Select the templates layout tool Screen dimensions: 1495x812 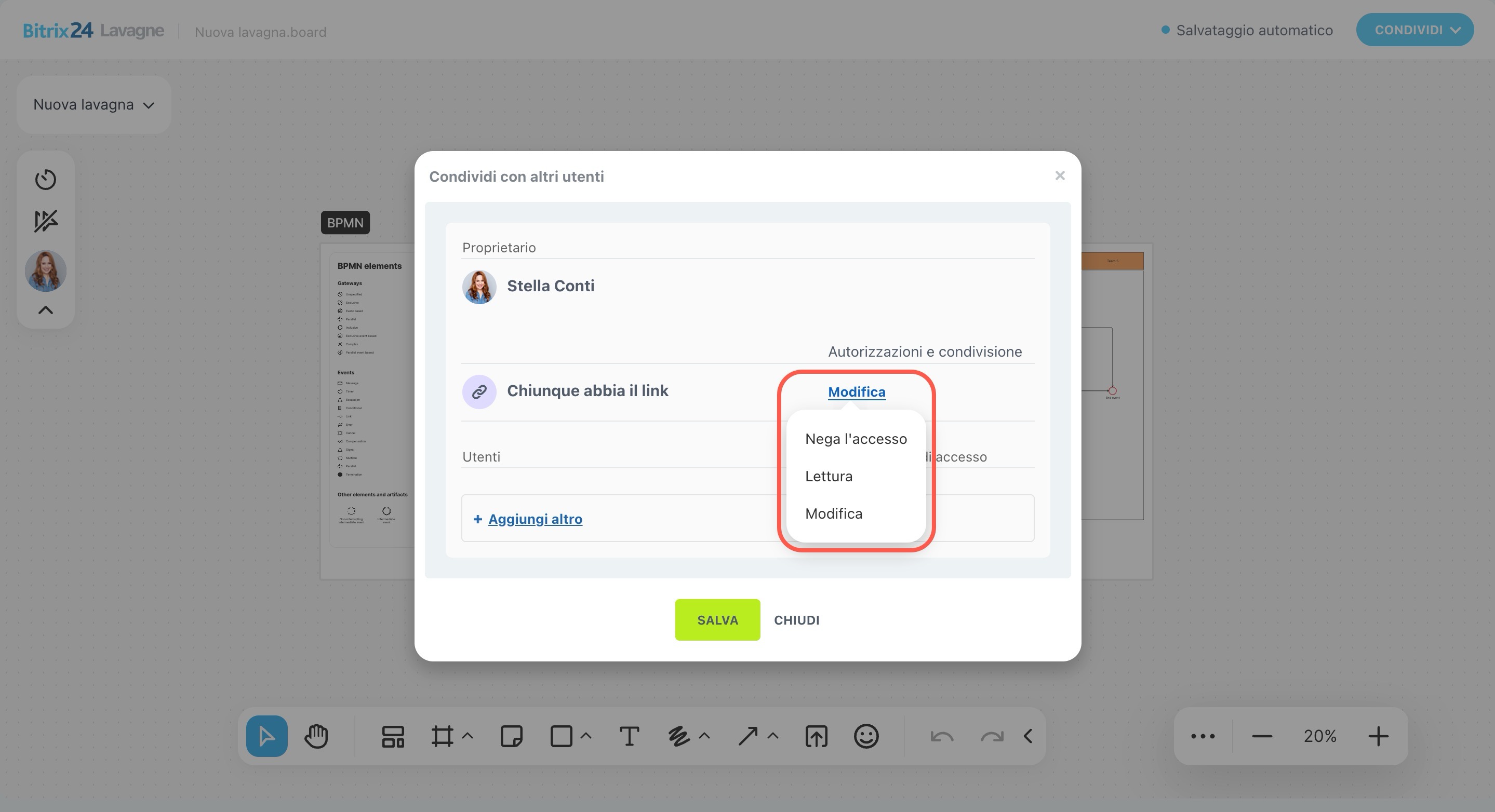393,736
